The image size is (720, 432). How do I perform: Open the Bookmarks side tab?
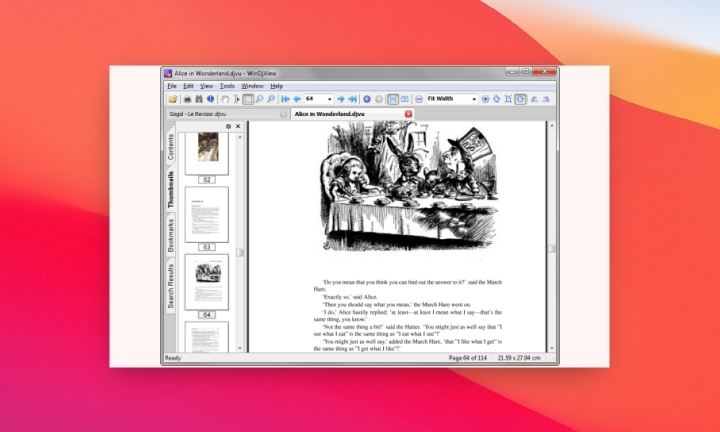(x=171, y=235)
